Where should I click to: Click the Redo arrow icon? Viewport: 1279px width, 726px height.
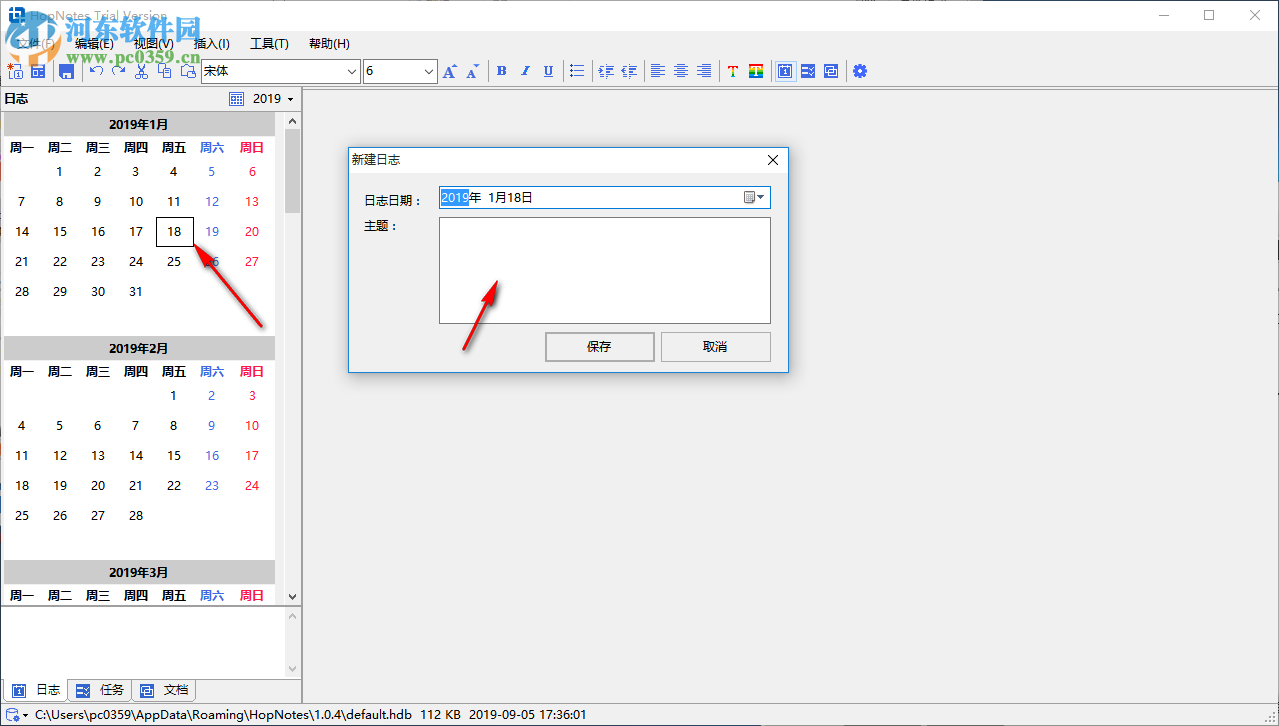[119, 71]
